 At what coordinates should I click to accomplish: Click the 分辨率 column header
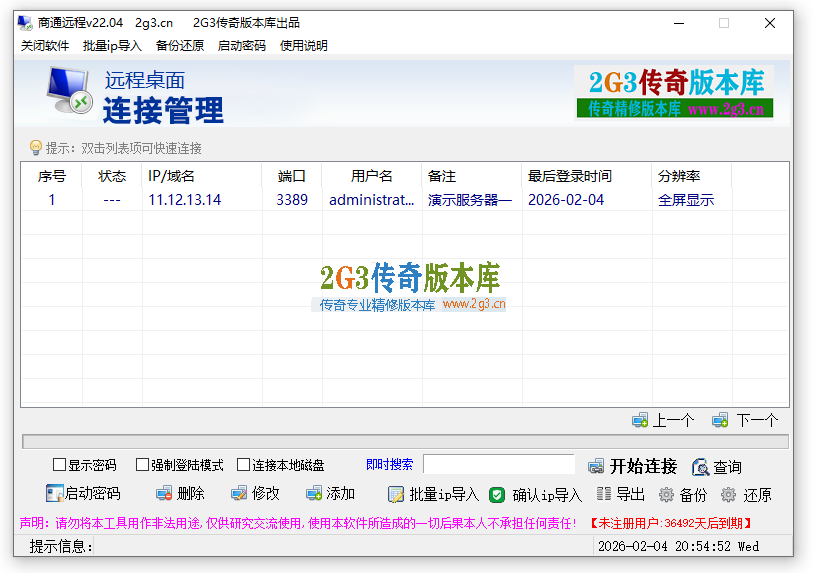692,176
